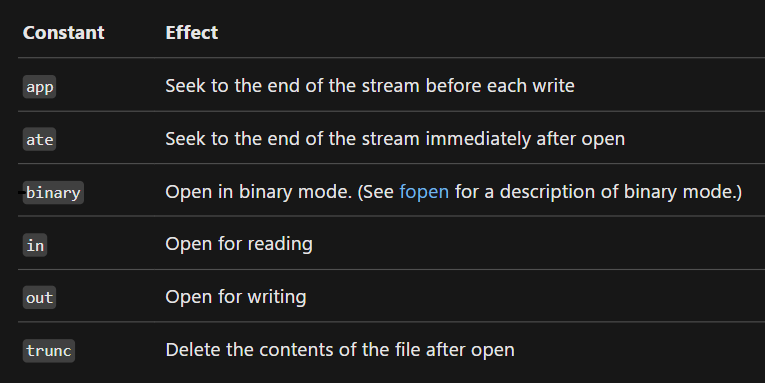Viewport: 765px width, 383px height.
Task: Click the 'Open for writing' description
Action: (236, 297)
